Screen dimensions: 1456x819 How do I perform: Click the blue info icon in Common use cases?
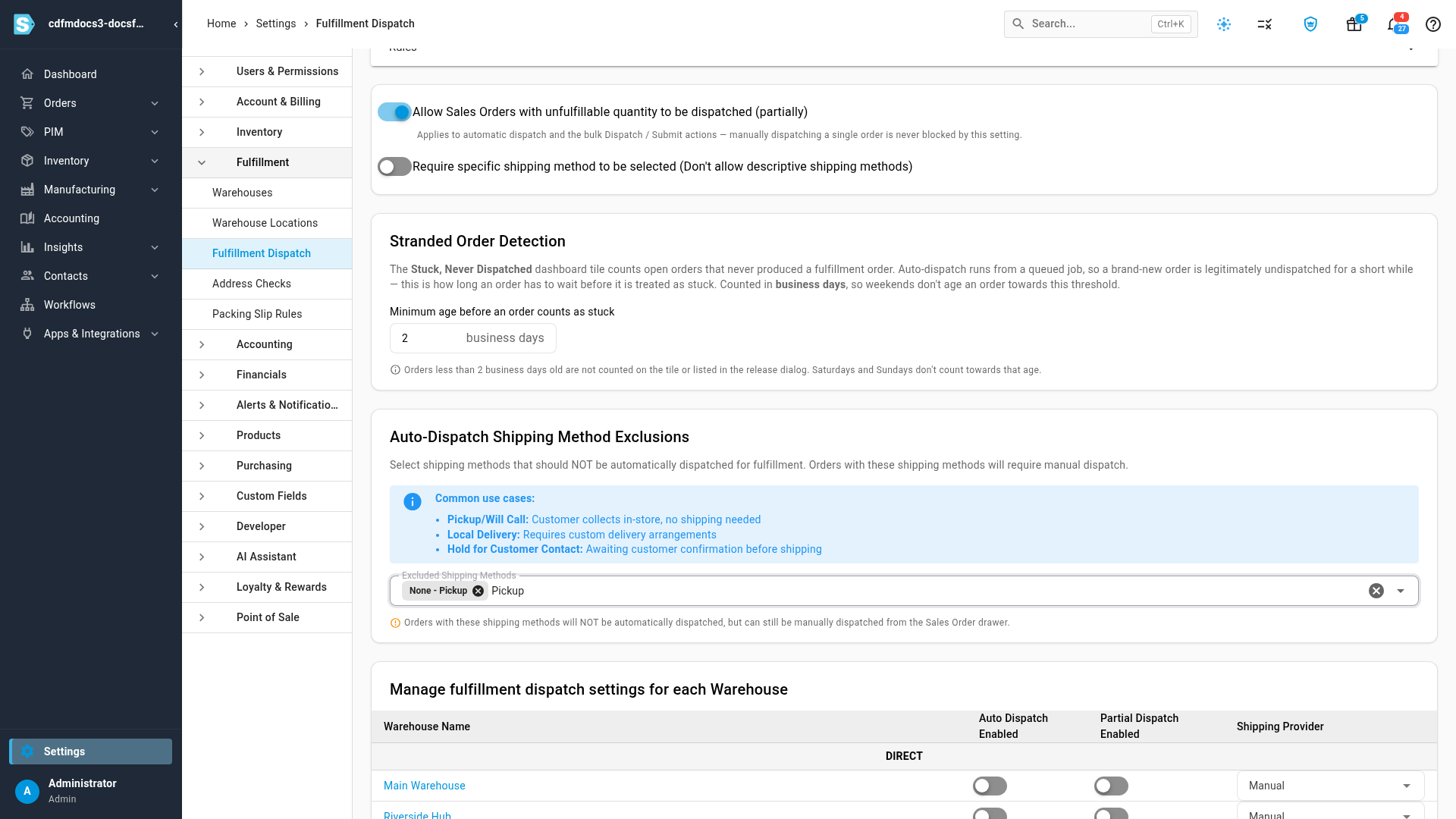413,502
